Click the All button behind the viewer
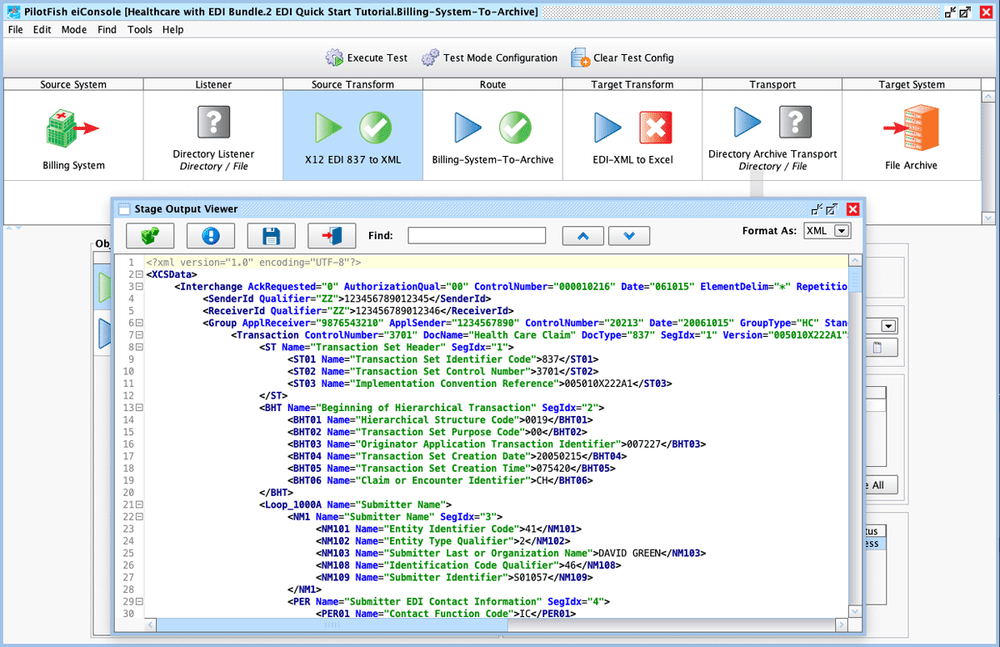Screen dimensions: 1000x647 (x=881, y=485)
